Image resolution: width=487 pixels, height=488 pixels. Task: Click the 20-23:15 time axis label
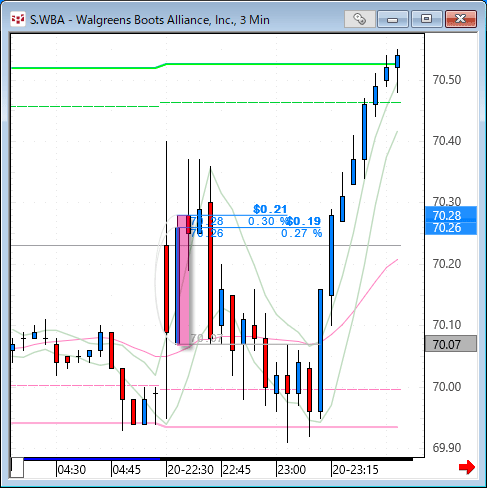tap(355, 470)
